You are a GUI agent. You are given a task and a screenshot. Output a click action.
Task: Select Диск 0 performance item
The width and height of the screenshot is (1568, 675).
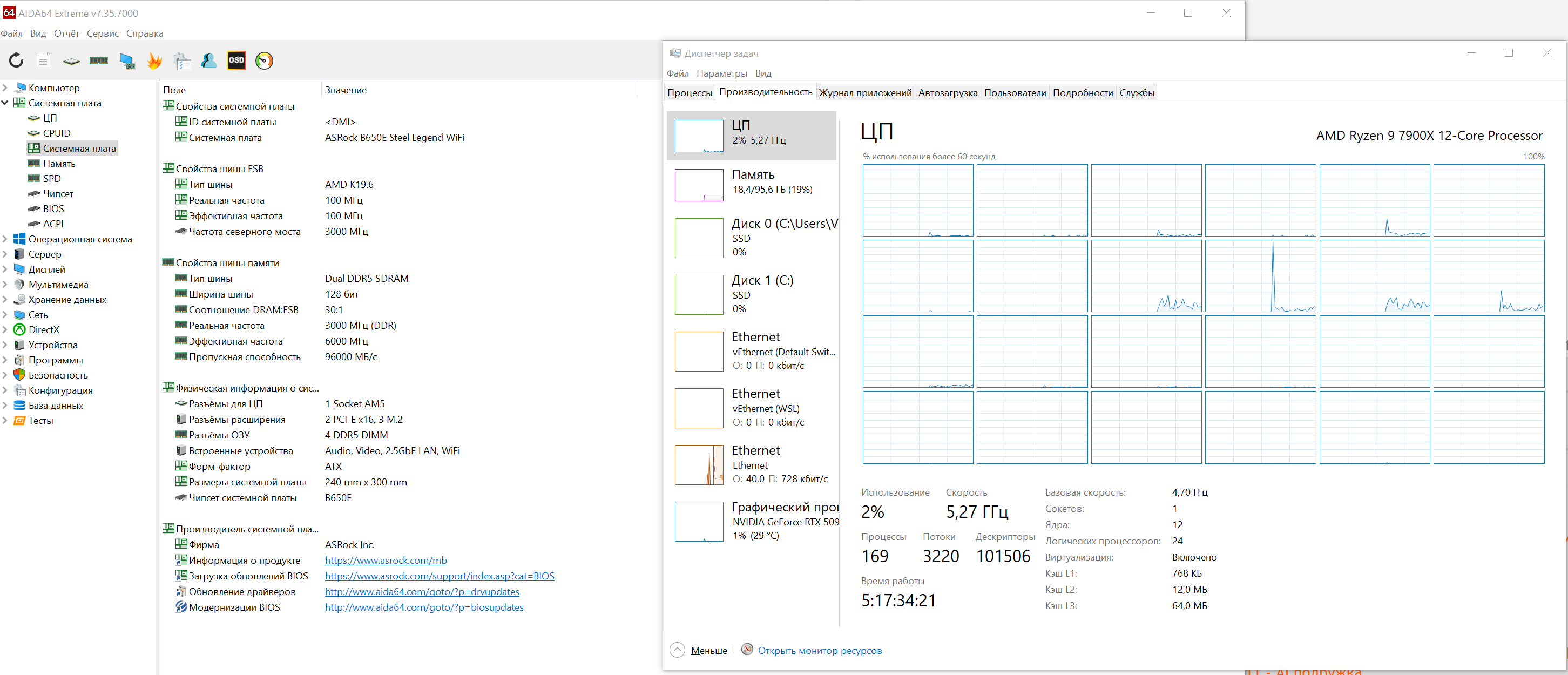[x=752, y=238]
